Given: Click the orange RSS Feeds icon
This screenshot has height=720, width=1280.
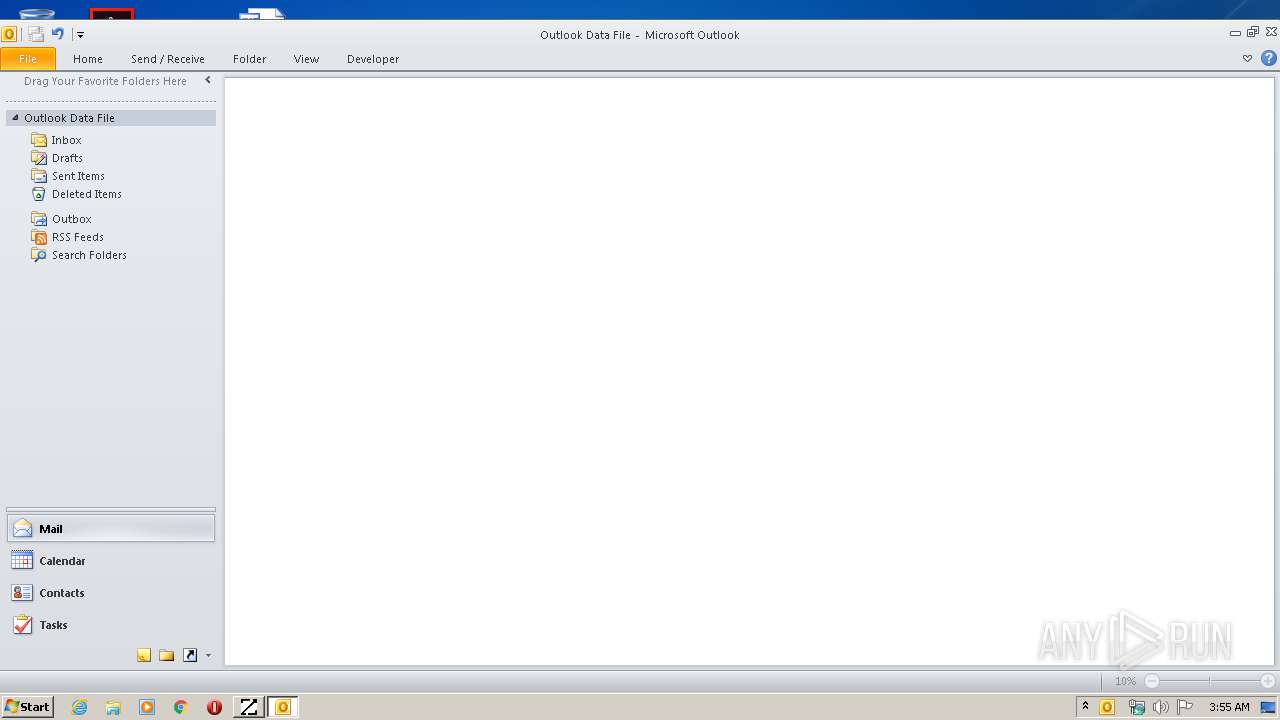Looking at the screenshot, I should [39, 237].
